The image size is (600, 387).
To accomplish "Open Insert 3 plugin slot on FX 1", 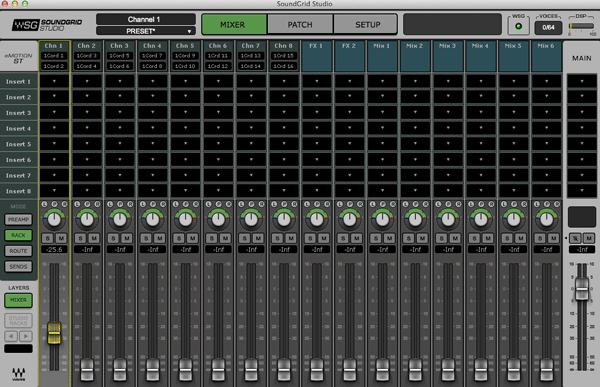I will (x=317, y=113).
